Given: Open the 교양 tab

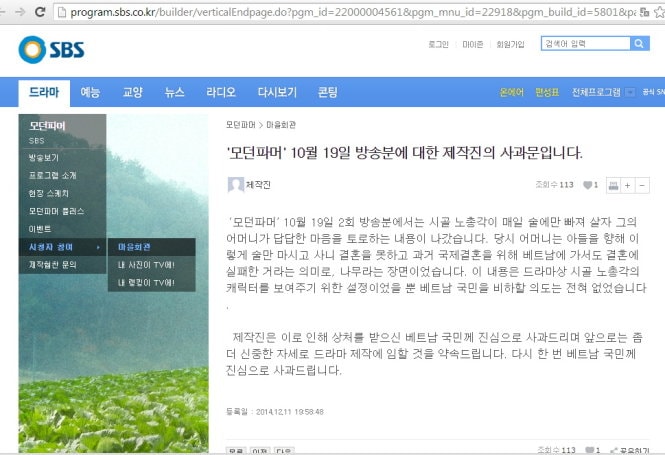Looking at the screenshot, I should (132, 92).
